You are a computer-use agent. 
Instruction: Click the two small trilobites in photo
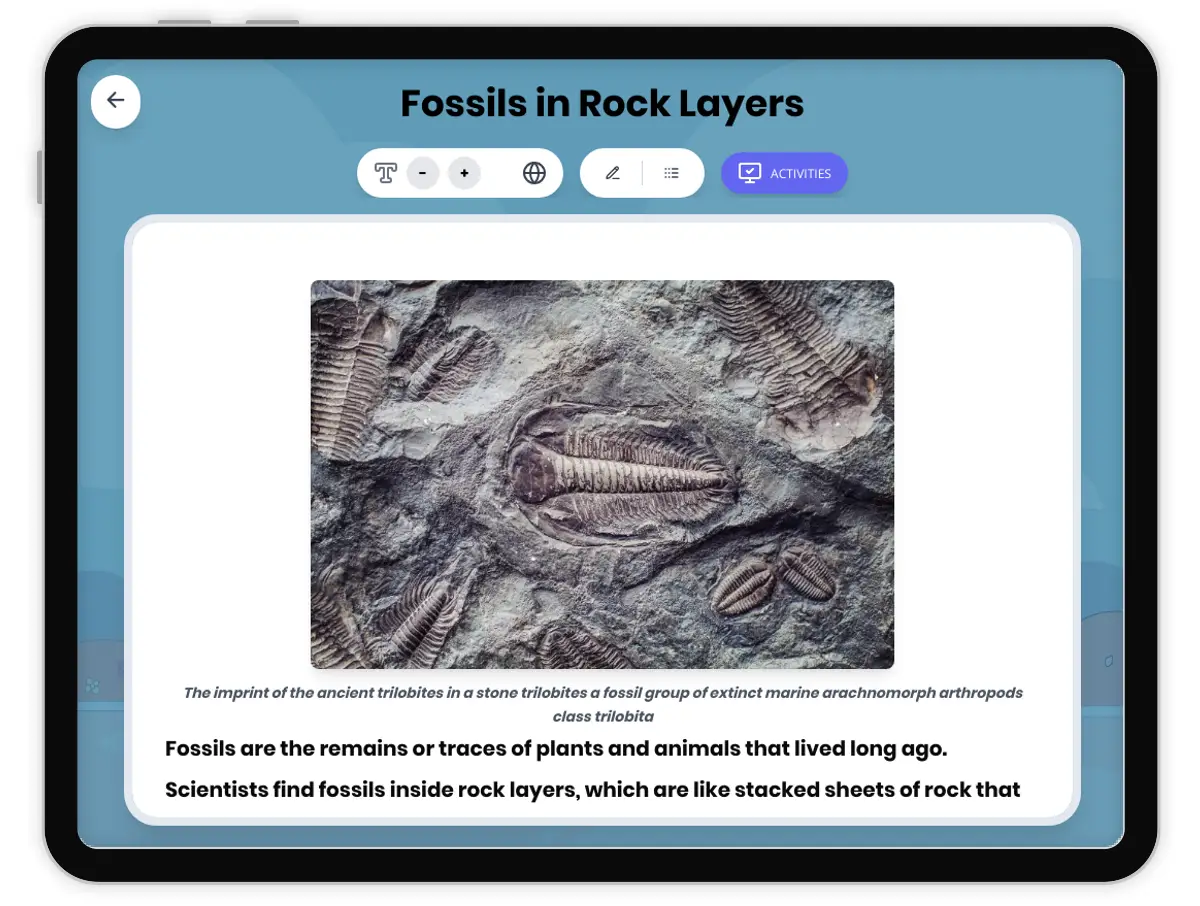tap(775, 580)
